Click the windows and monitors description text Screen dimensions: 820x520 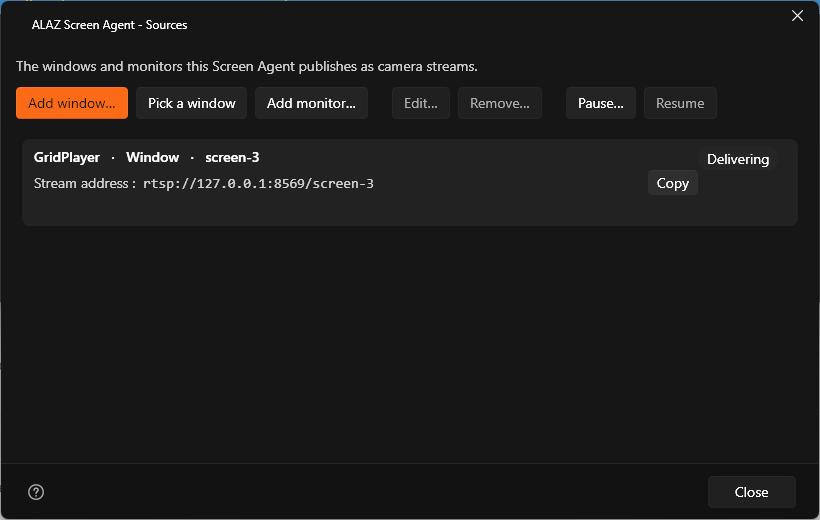tap(247, 66)
